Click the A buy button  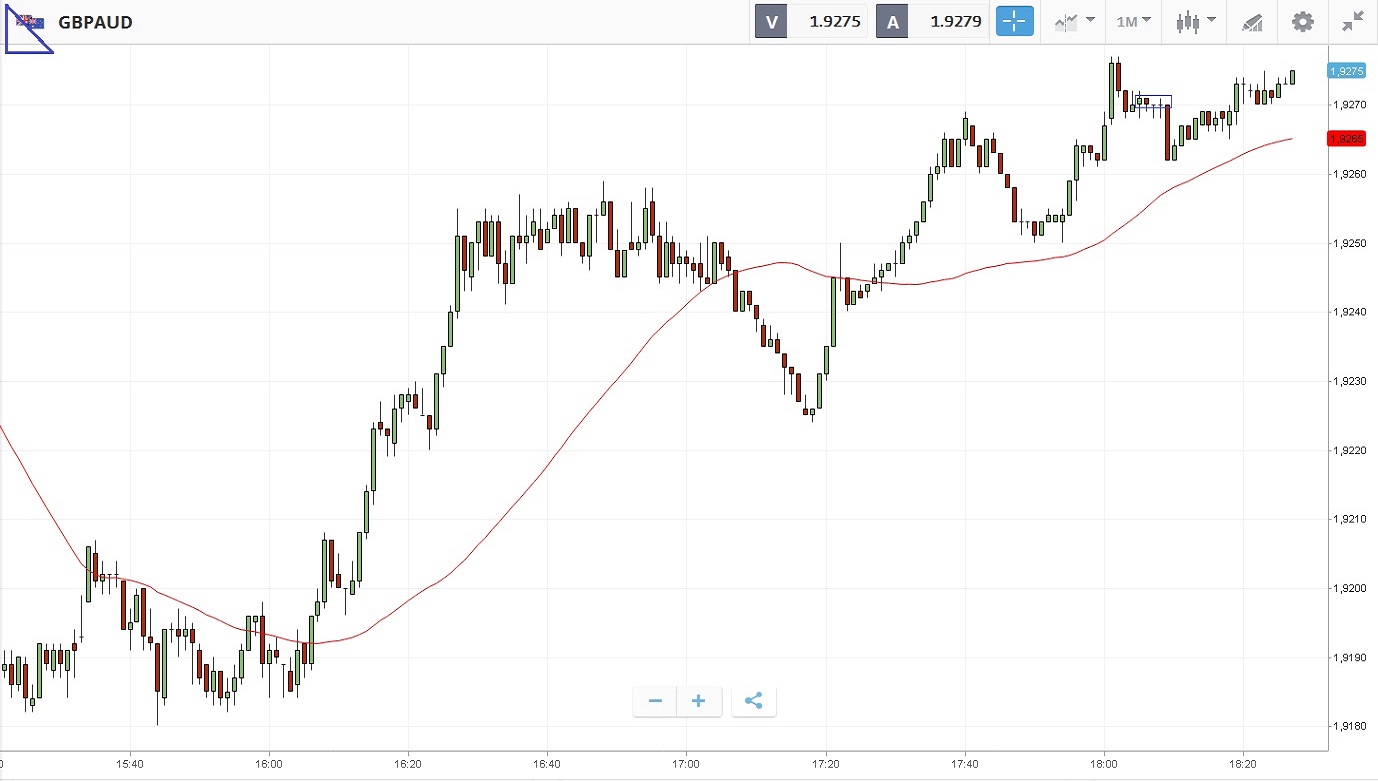[x=892, y=21]
